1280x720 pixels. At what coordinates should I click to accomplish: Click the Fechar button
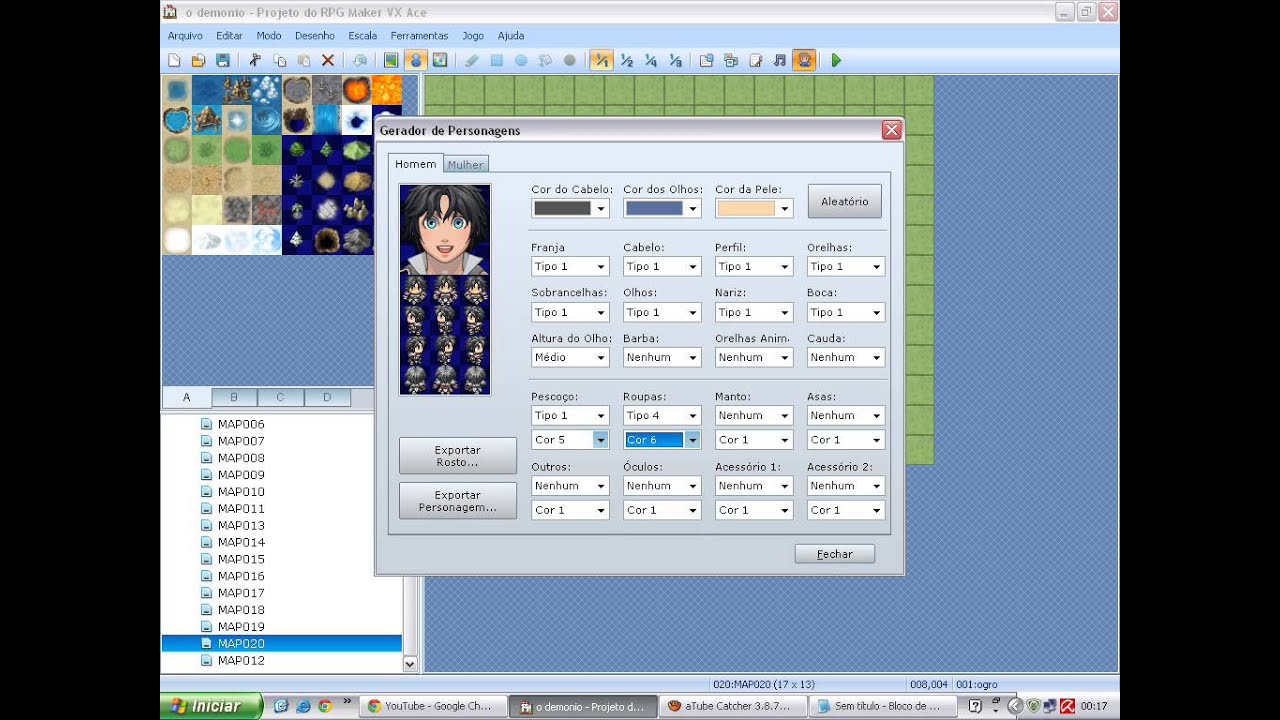(x=835, y=554)
